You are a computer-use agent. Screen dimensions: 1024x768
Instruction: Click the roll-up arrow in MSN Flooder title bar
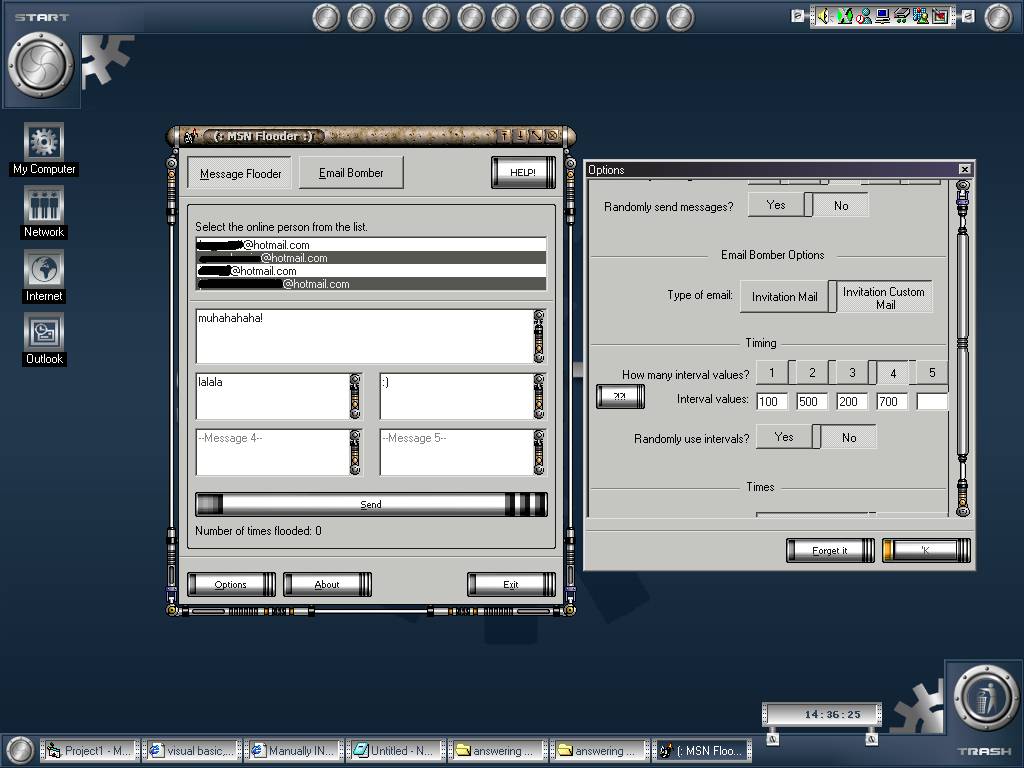(504, 136)
